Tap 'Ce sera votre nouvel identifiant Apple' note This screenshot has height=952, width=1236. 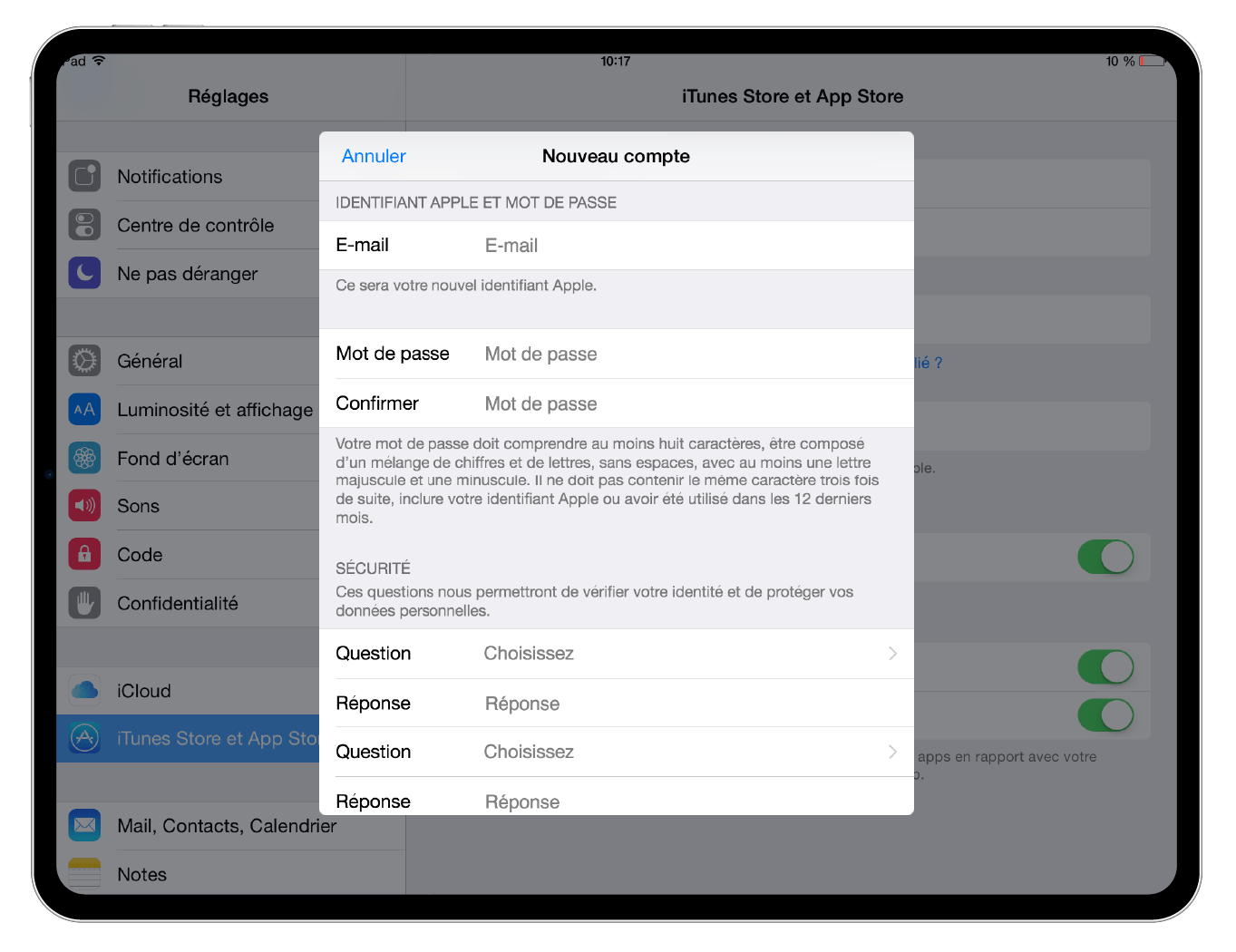(466, 286)
